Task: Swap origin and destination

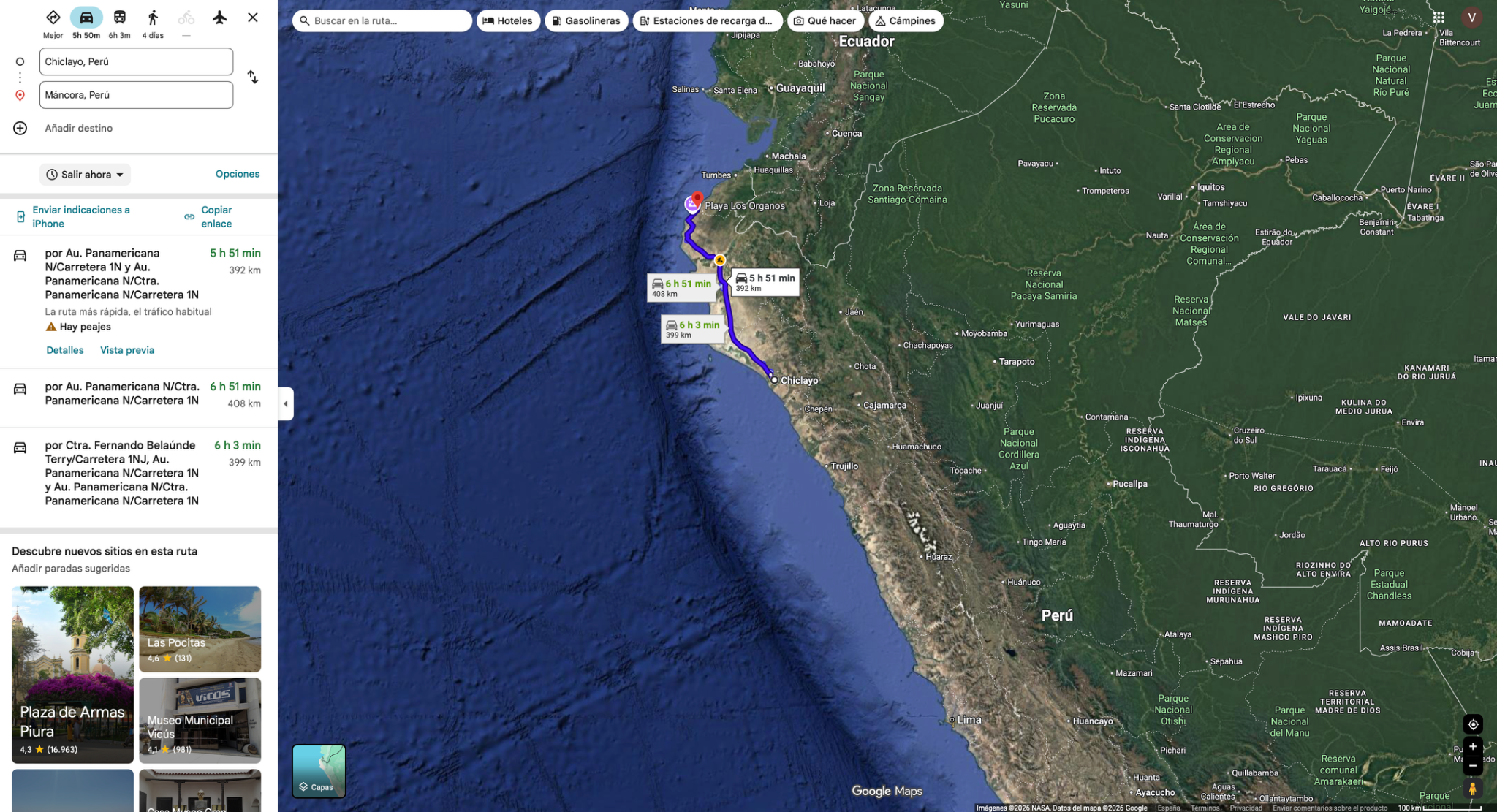Action: pyautogui.click(x=253, y=77)
